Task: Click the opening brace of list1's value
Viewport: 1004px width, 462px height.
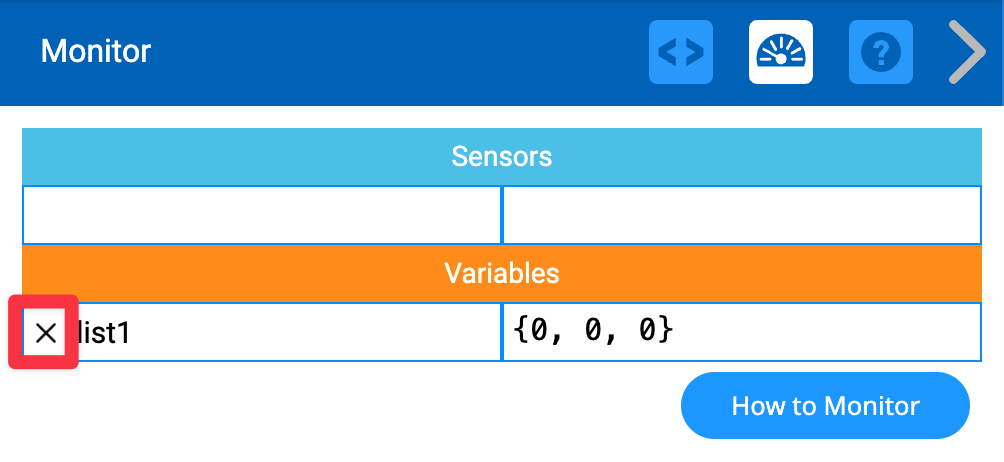Action: click(x=521, y=330)
